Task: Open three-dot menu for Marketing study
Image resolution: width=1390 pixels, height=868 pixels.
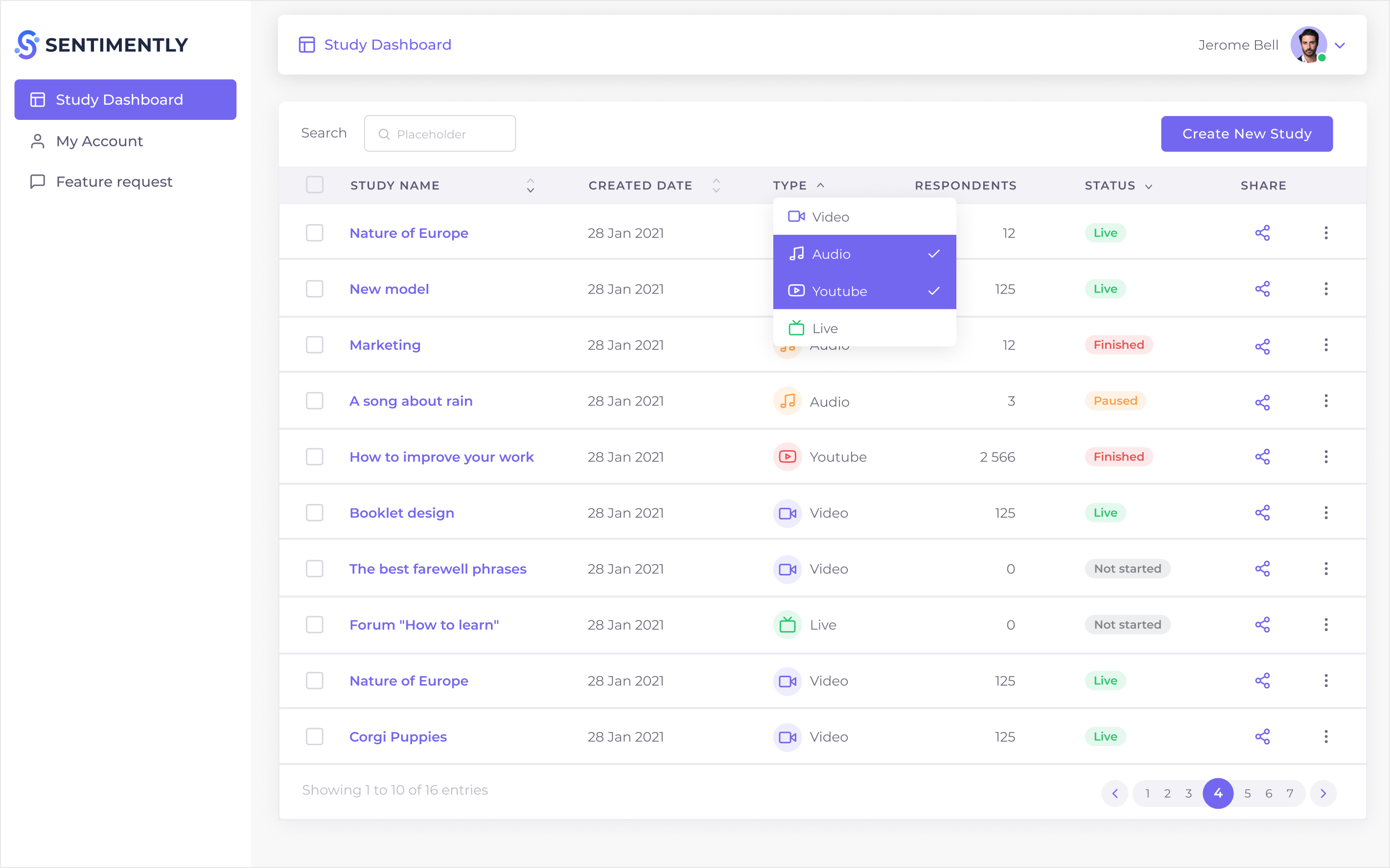Action: pos(1326,344)
